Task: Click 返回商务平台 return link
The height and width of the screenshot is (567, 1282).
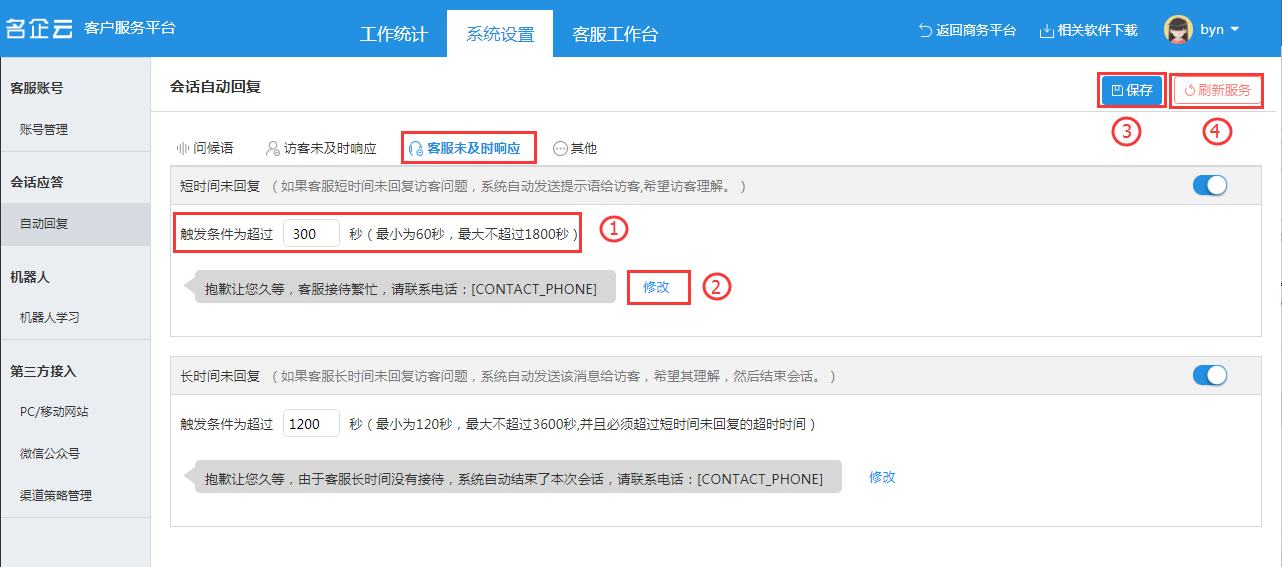Action: (967, 30)
